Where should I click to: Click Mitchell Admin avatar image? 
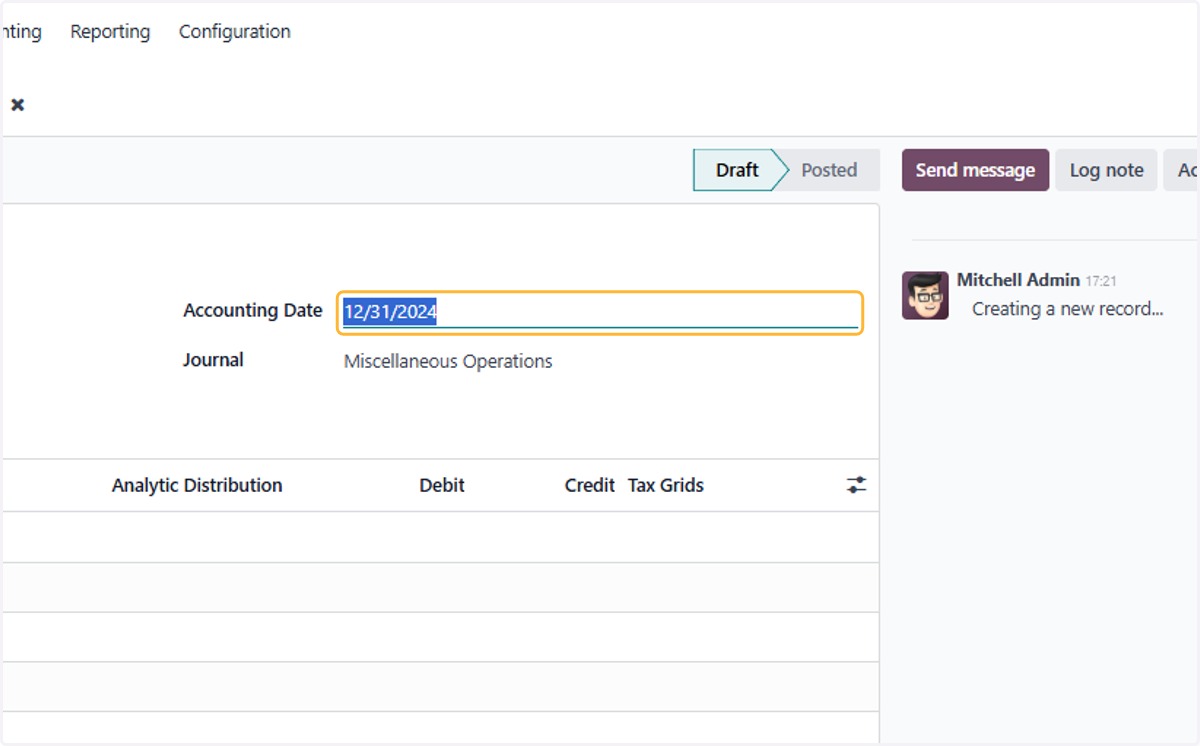click(x=925, y=295)
